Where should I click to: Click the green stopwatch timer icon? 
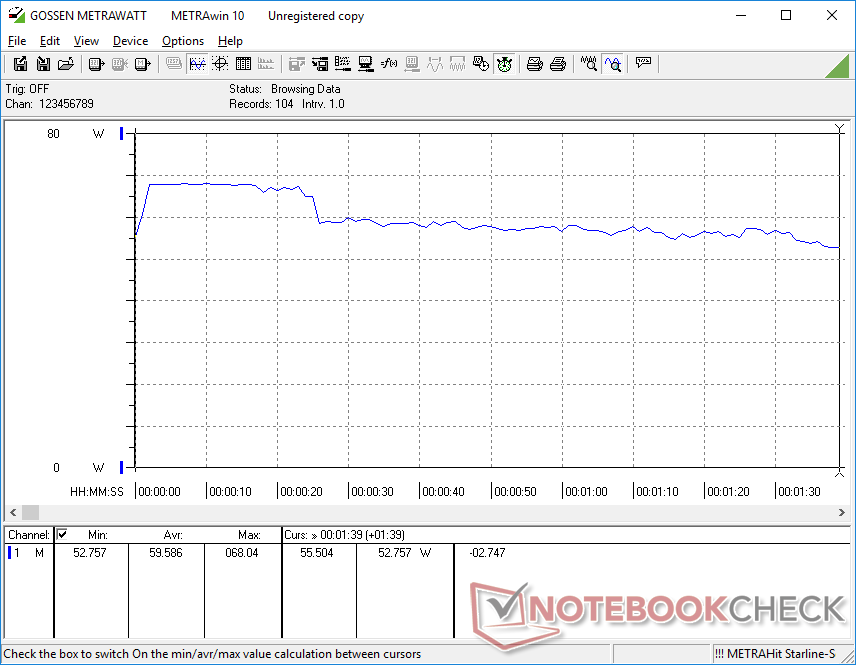[x=504, y=64]
